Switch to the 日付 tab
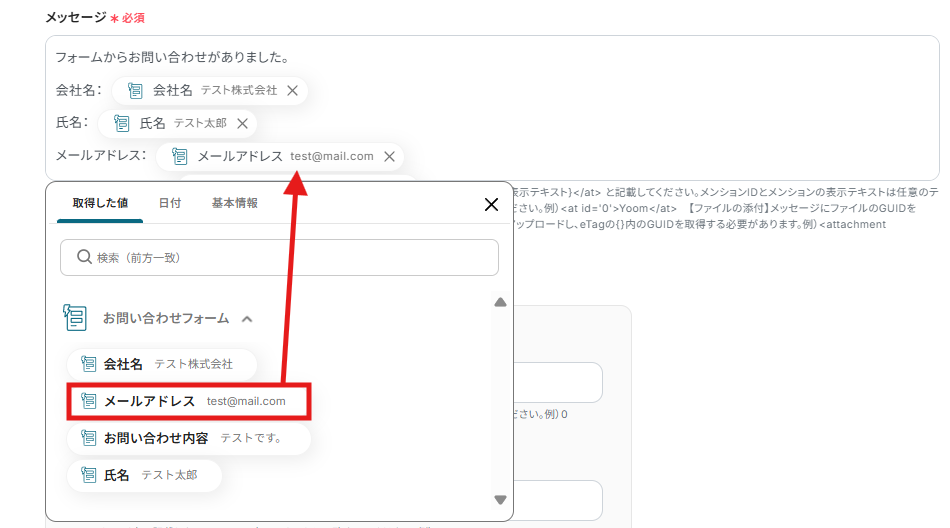This screenshot has width=950, height=528. [170, 203]
